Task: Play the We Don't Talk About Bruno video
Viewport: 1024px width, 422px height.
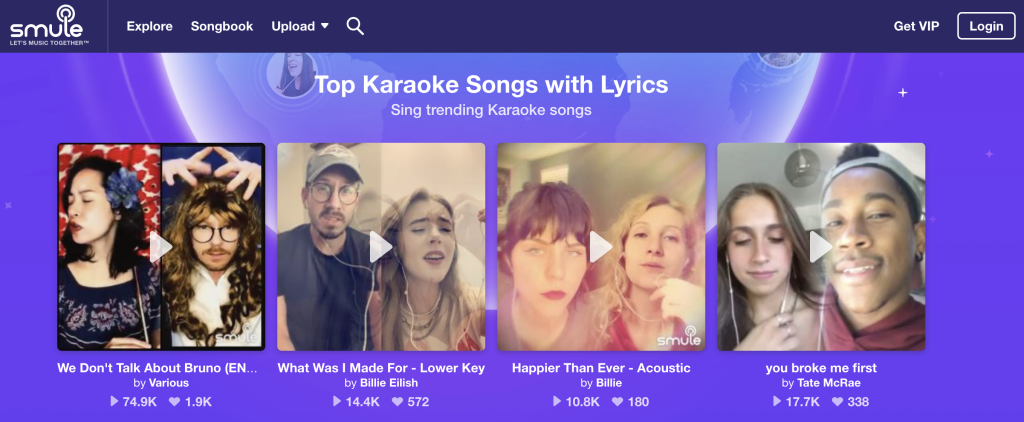Action: (x=161, y=247)
